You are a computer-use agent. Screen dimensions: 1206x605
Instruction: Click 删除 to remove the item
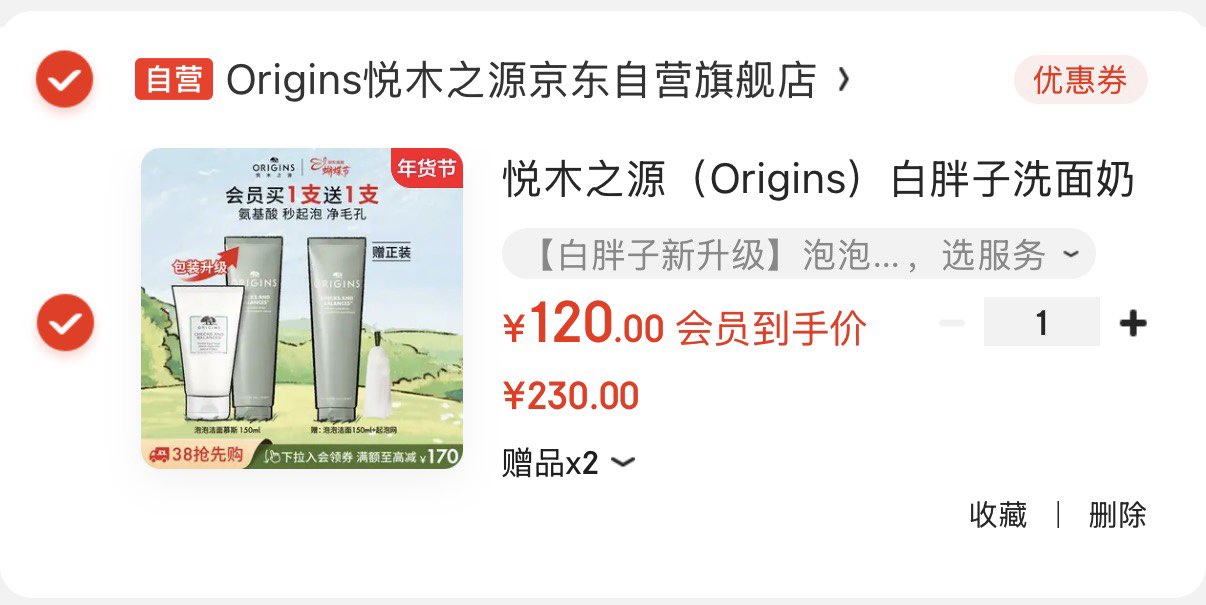[x=1117, y=515]
